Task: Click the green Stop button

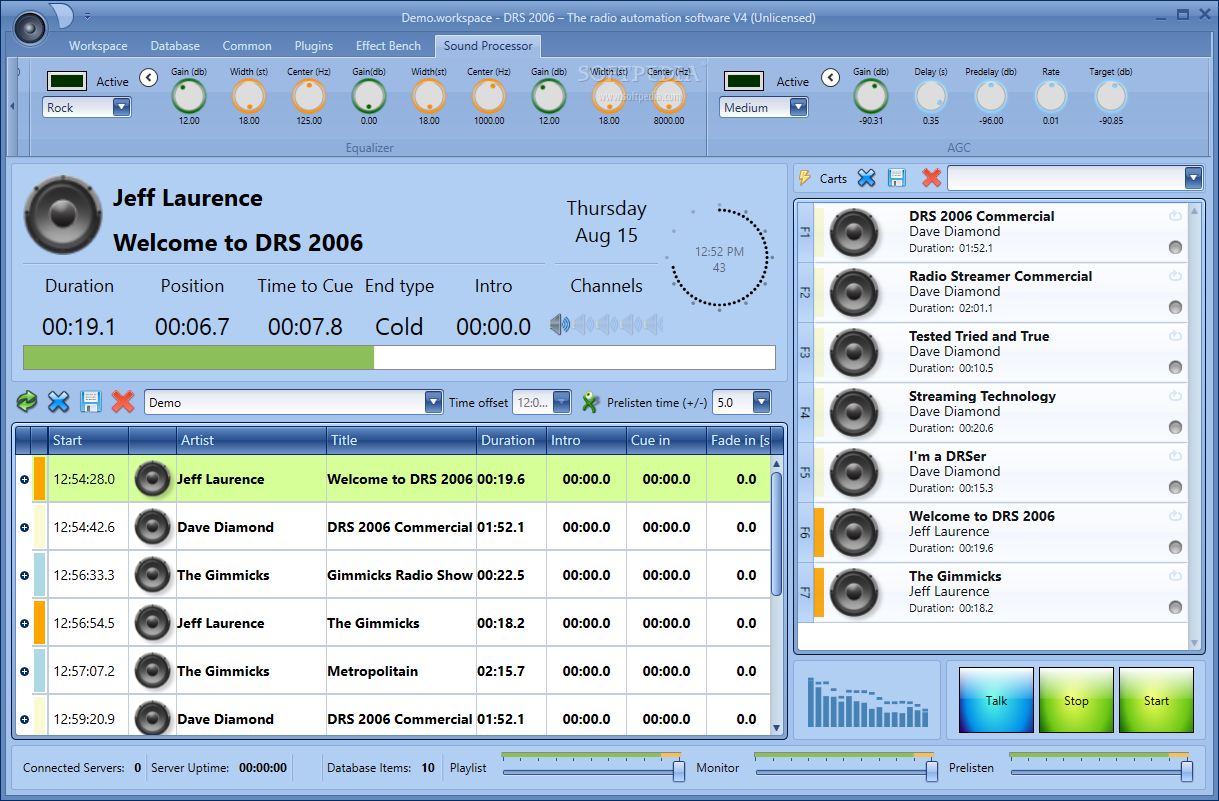Action: click(x=1076, y=700)
